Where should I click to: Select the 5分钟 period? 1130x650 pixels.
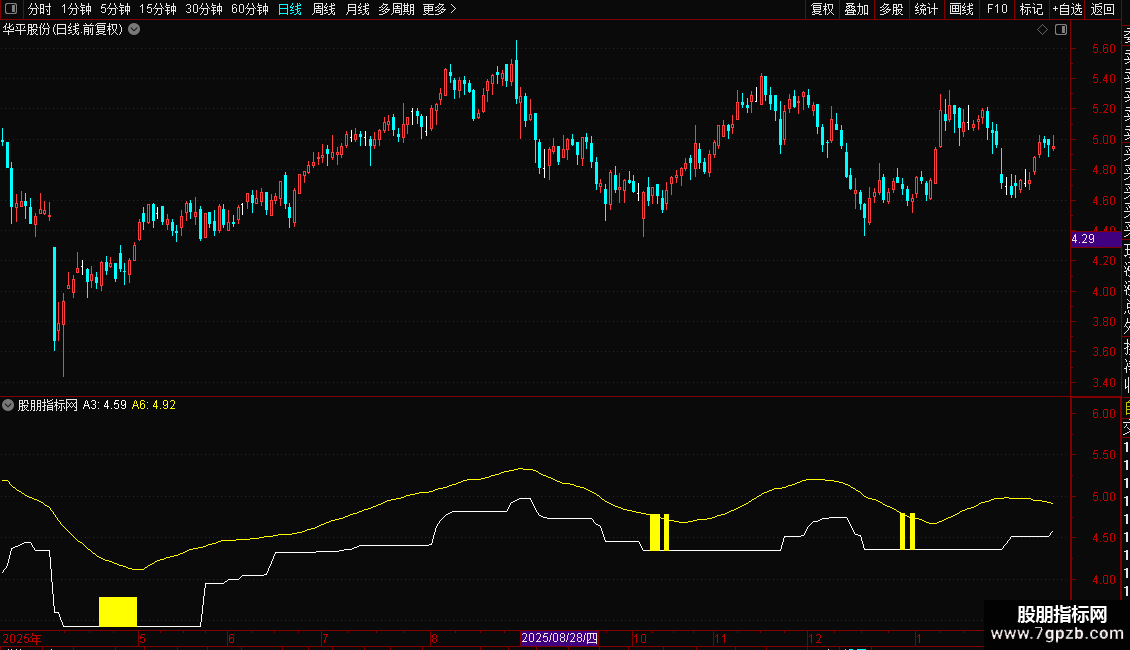(x=115, y=9)
